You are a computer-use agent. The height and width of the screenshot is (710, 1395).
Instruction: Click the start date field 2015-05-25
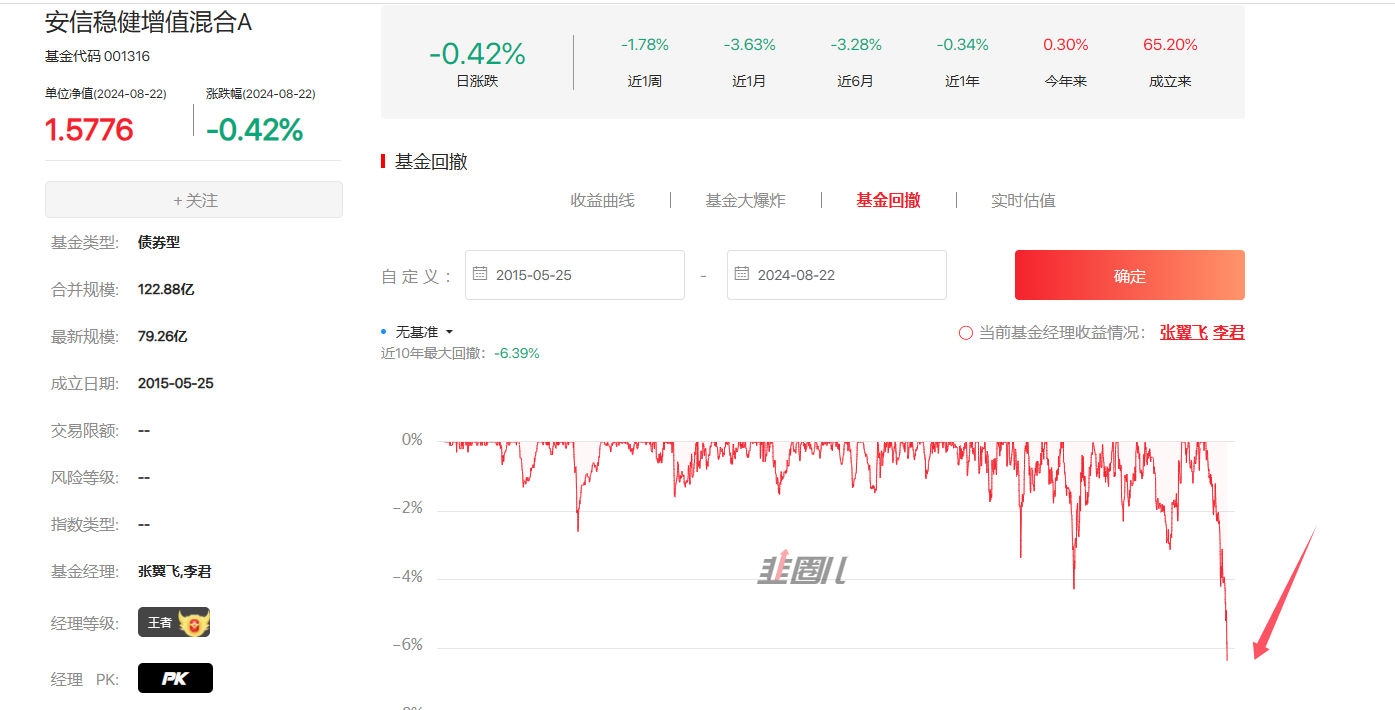point(575,275)
